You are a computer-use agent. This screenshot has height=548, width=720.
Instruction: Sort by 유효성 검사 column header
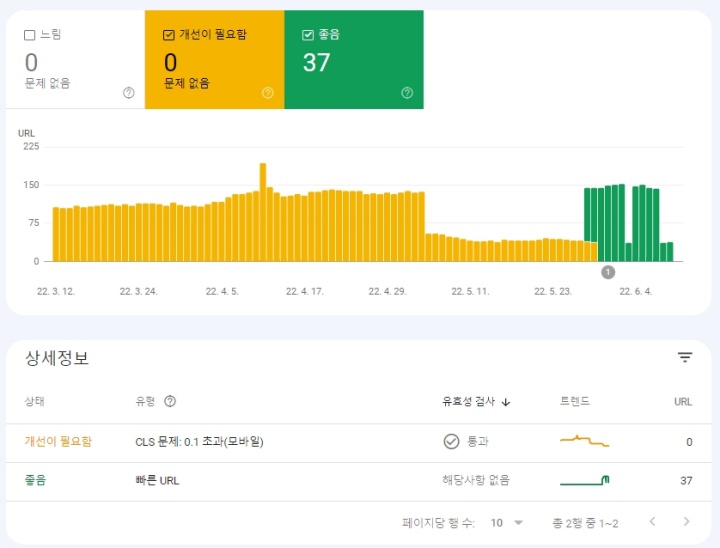pyautogui.click(x=468, y=401)
